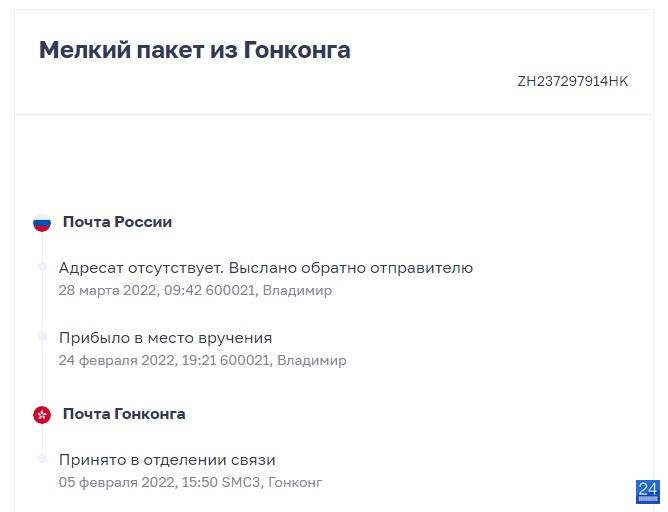The height and width of the screenshot is (512, 668).
Task: Click the timeline dot beside Адресат отсутствует
Action: (42, 267)
